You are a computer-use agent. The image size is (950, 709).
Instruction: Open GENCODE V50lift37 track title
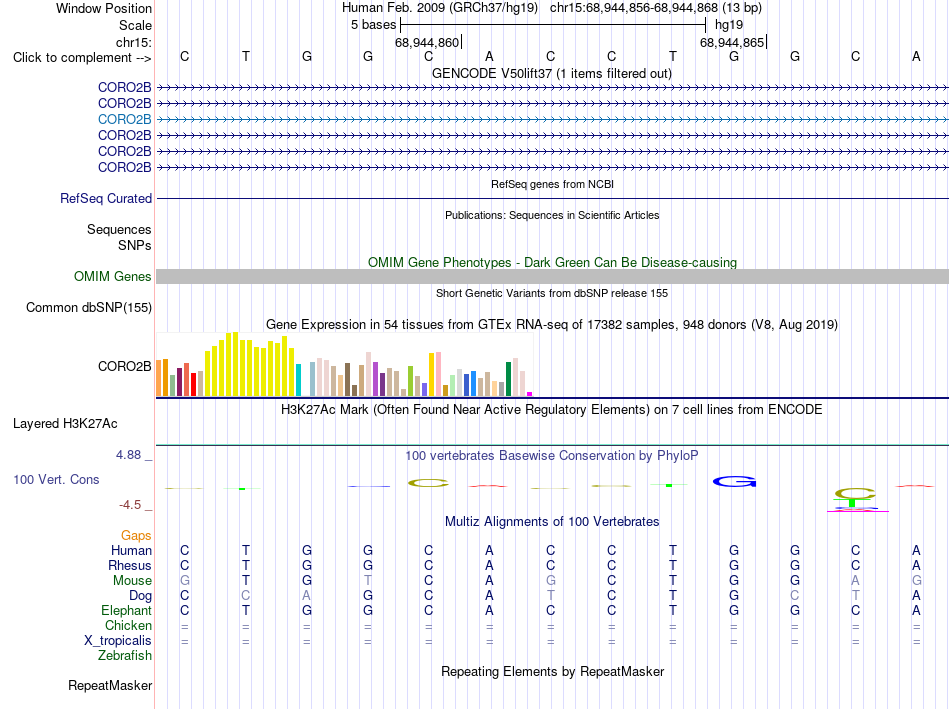click(551, 73)
